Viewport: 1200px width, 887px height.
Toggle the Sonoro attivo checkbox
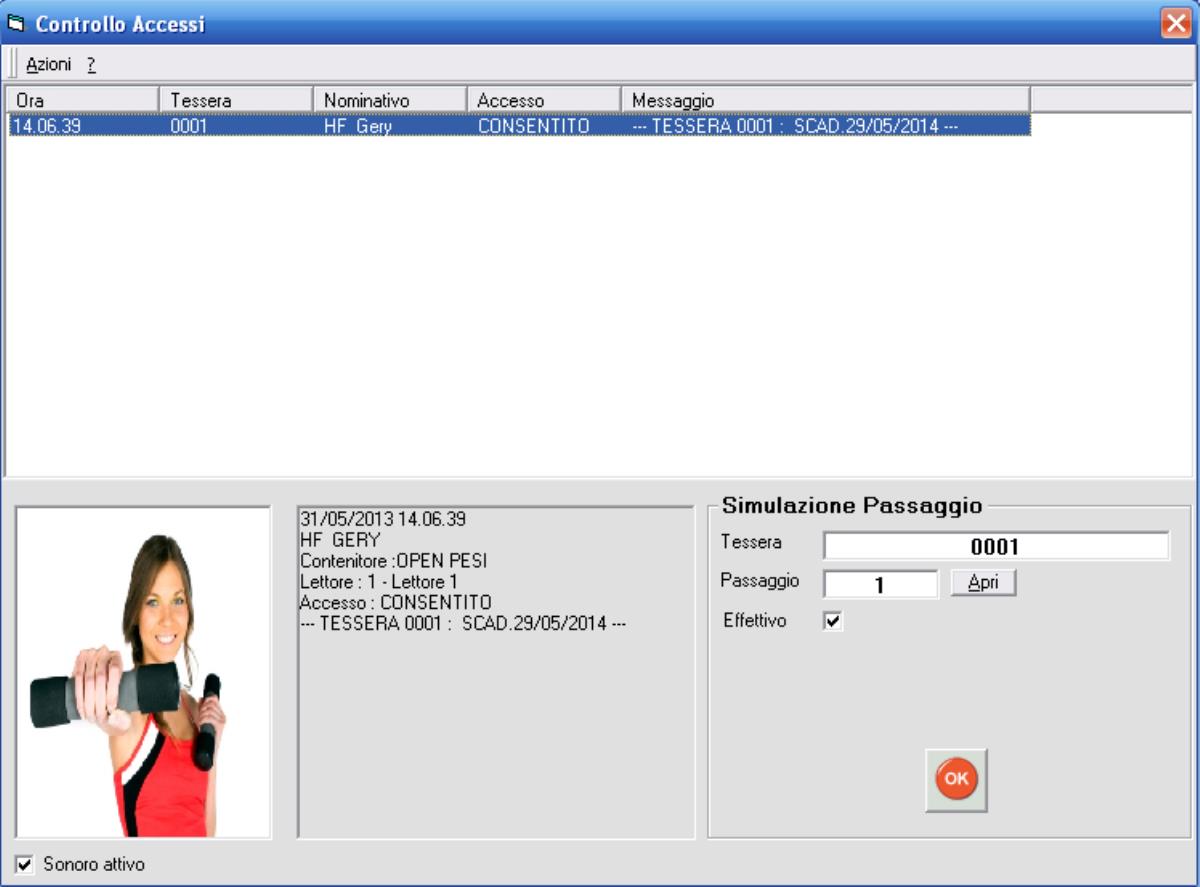pos(25,864)
